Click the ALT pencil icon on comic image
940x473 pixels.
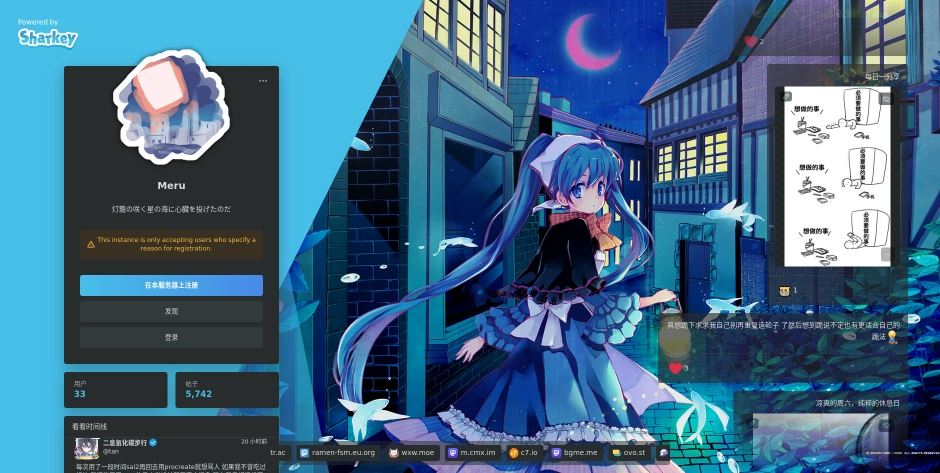787,97
